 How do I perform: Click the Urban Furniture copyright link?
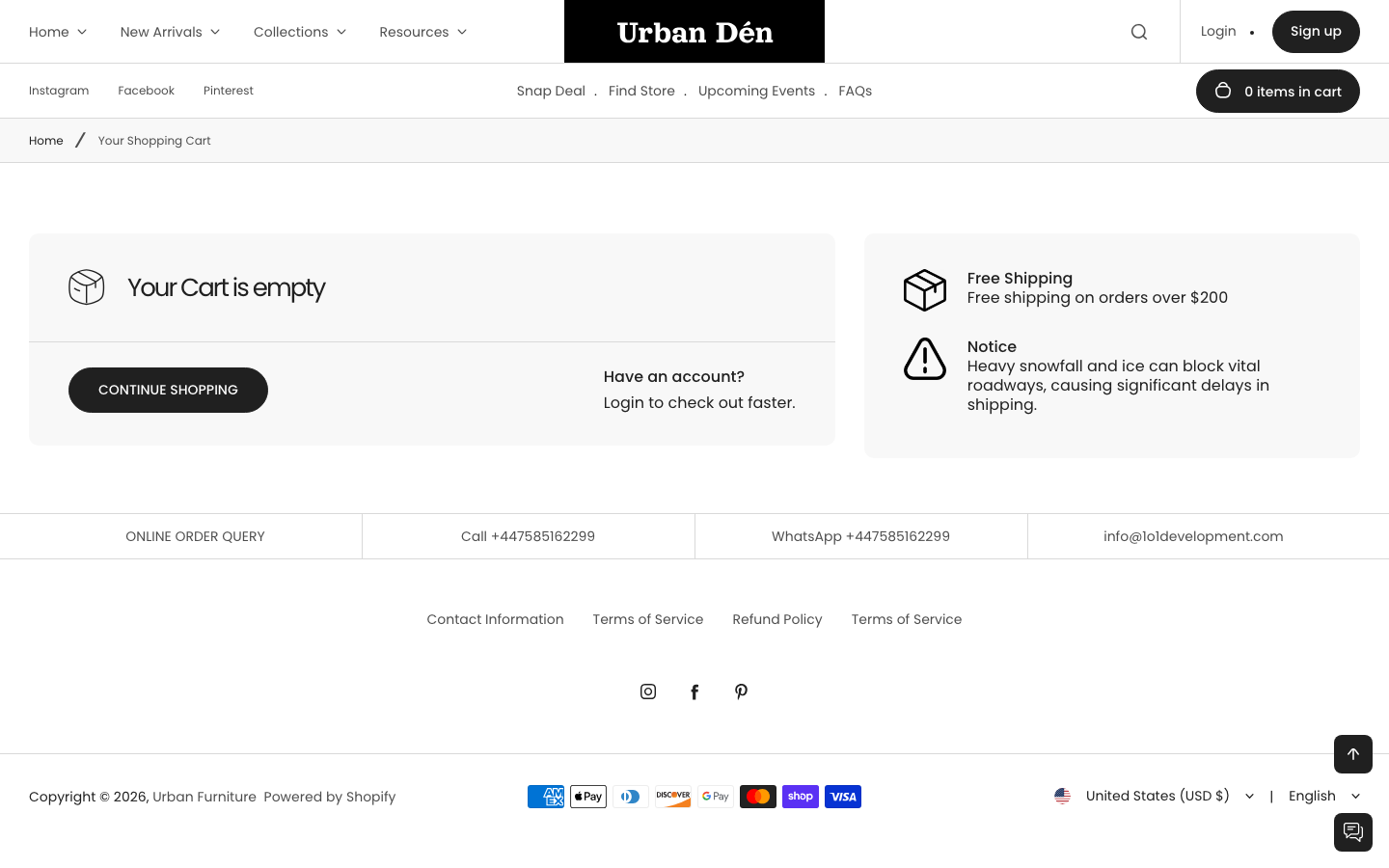pos(204,797)
